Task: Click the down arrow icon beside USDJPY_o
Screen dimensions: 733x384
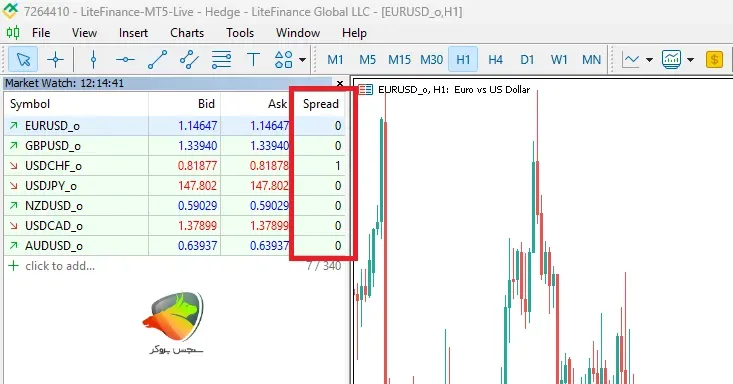Action: pyautogui.click(x=14, y=186)
